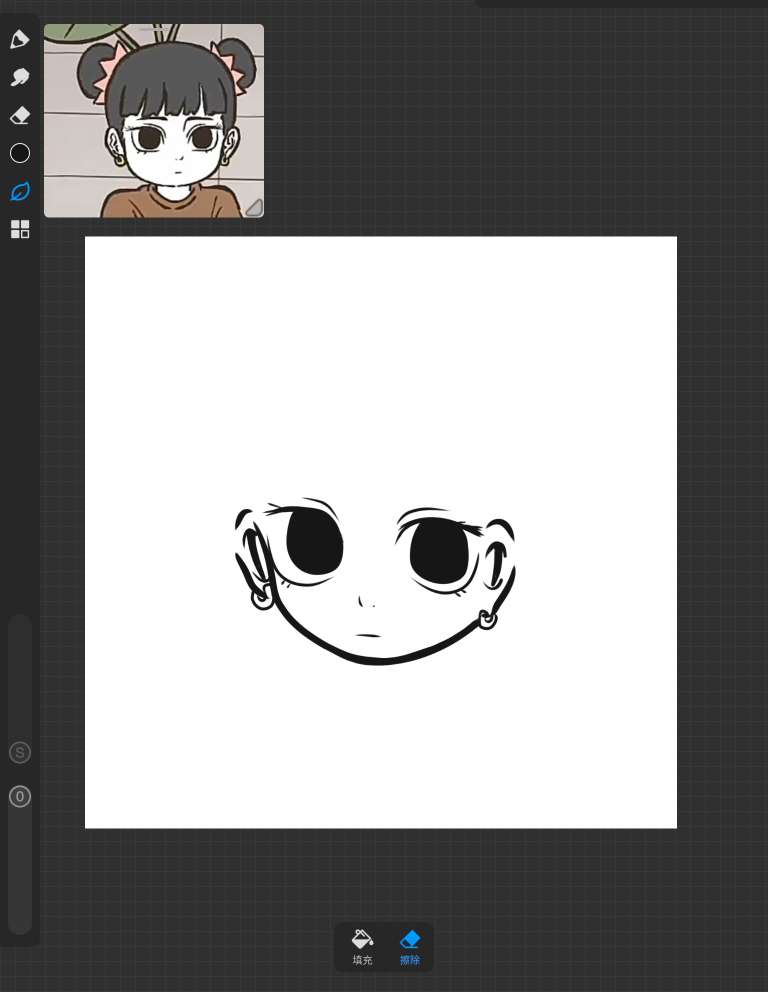The width and height of the screenshot is (768, 992).
Task: Expand the dark pull-down bar at top edge
Action: 620,4
